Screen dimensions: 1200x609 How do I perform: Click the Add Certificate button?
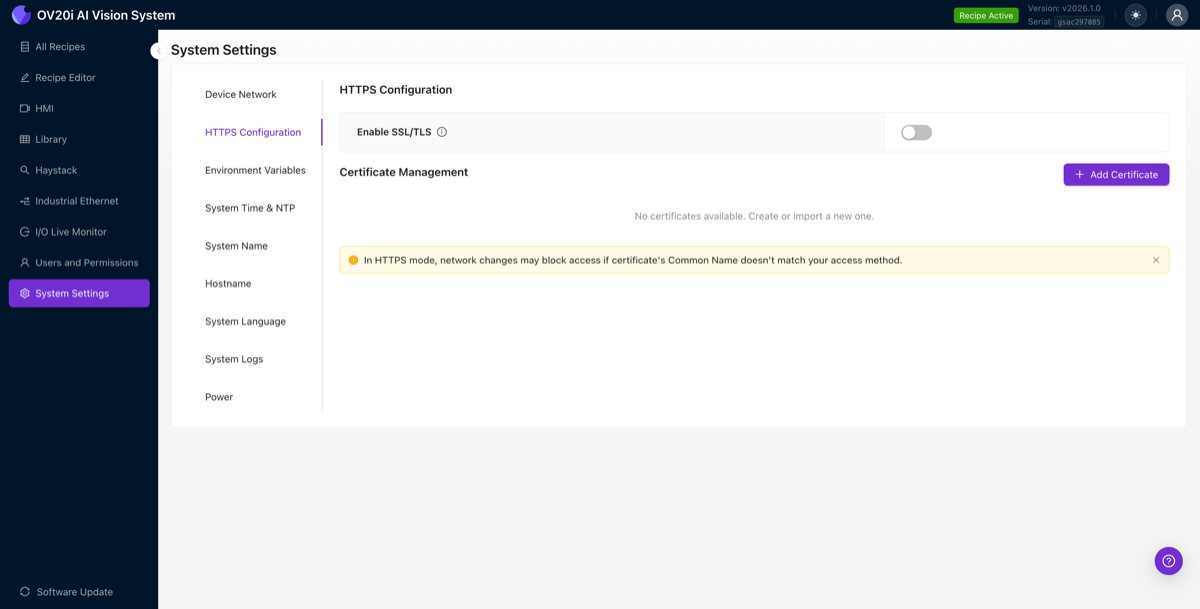click(1116, 174)
